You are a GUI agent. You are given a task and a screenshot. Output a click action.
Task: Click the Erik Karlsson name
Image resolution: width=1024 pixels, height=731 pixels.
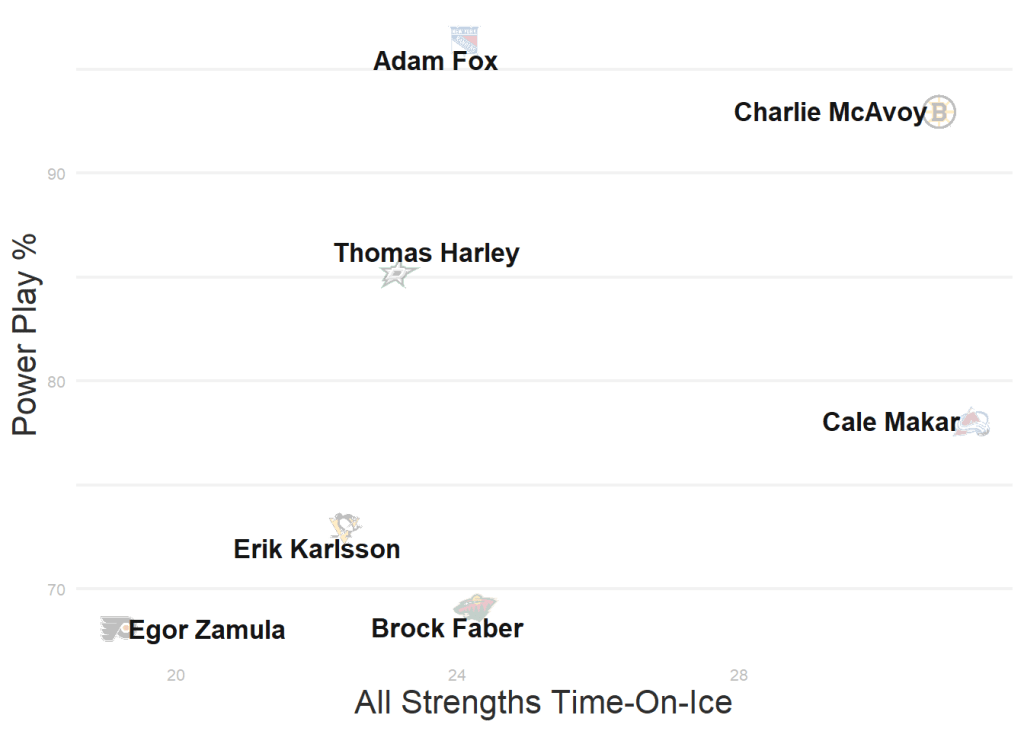pos(317,549)
